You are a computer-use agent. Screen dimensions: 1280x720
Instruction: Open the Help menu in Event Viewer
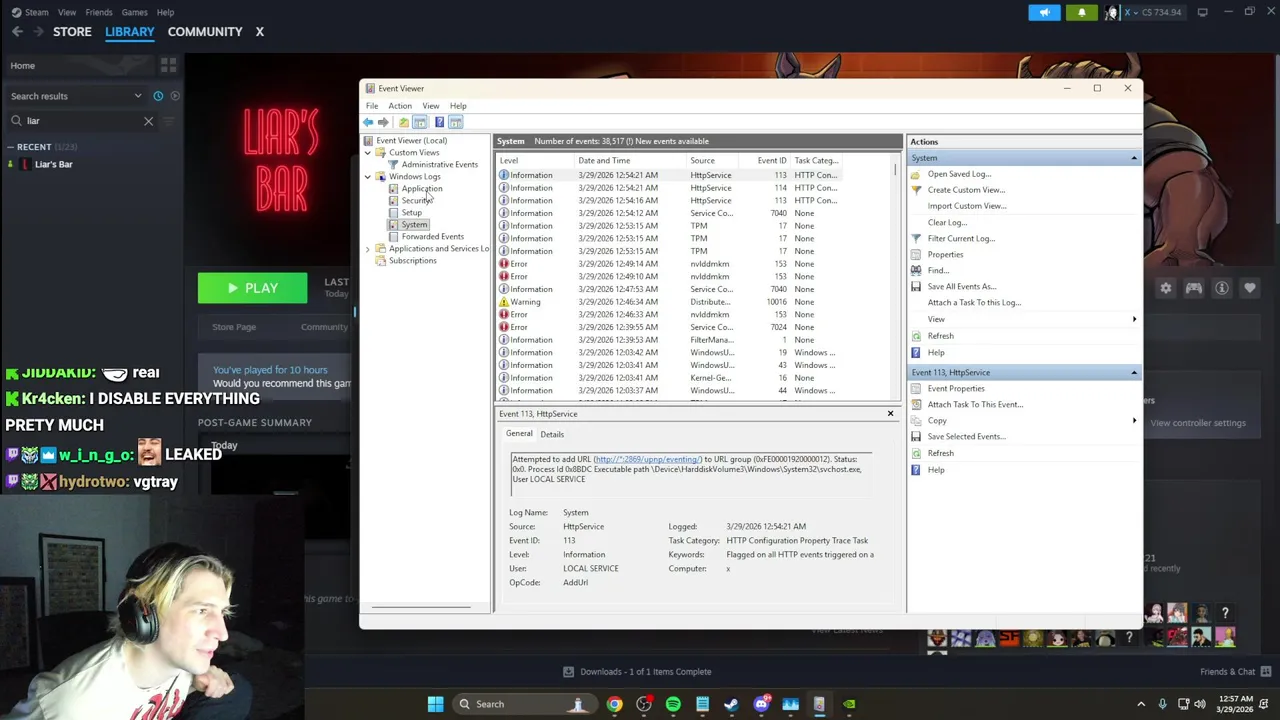[458, 105]
